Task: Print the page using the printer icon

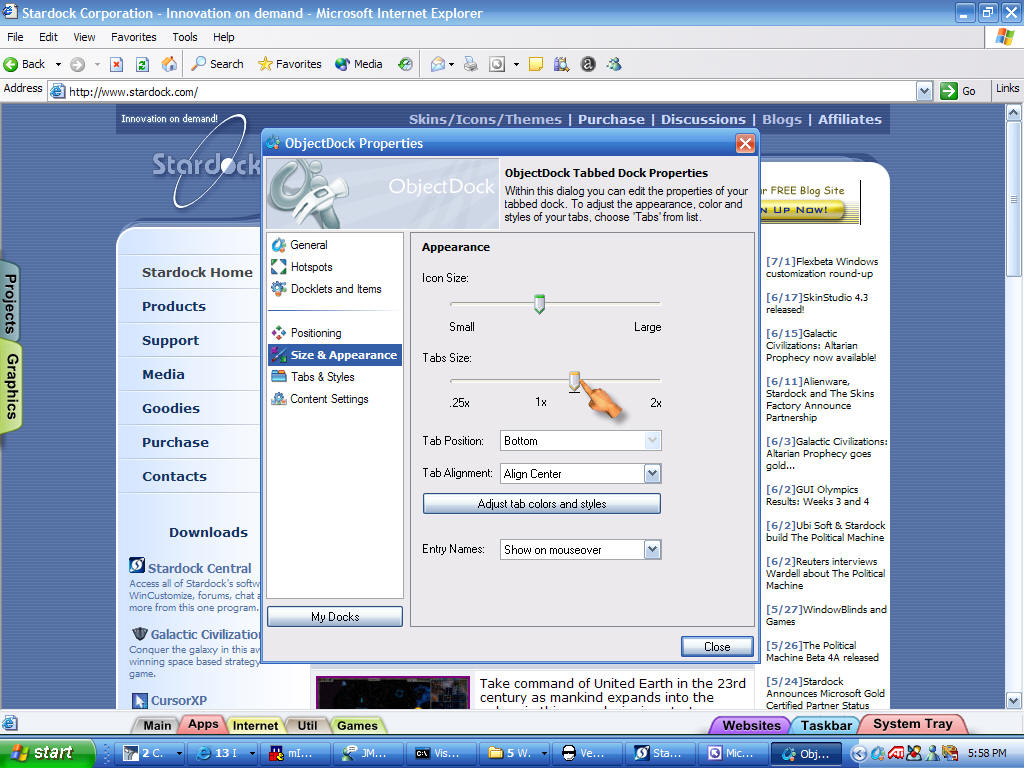Action: [470, 64]
